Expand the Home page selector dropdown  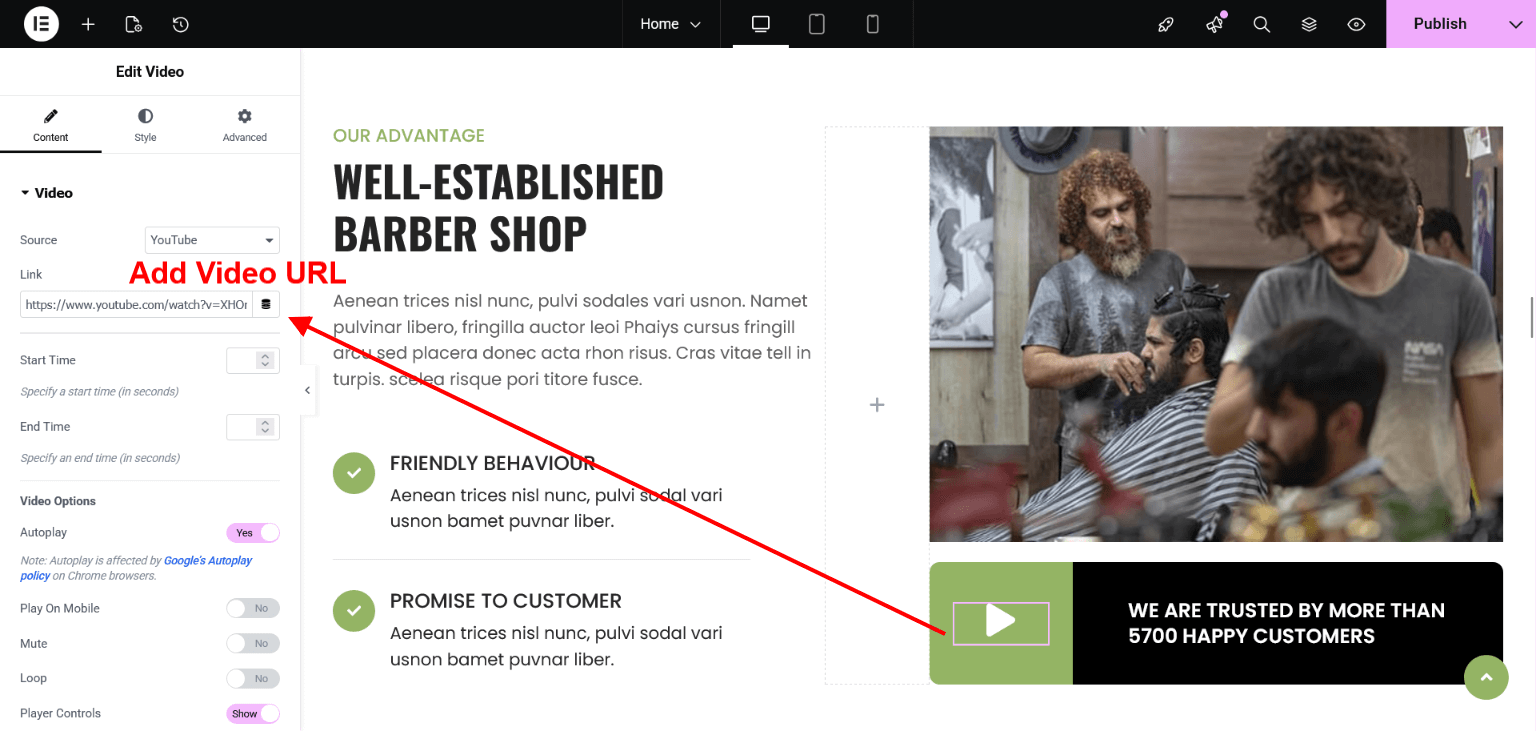670,24
